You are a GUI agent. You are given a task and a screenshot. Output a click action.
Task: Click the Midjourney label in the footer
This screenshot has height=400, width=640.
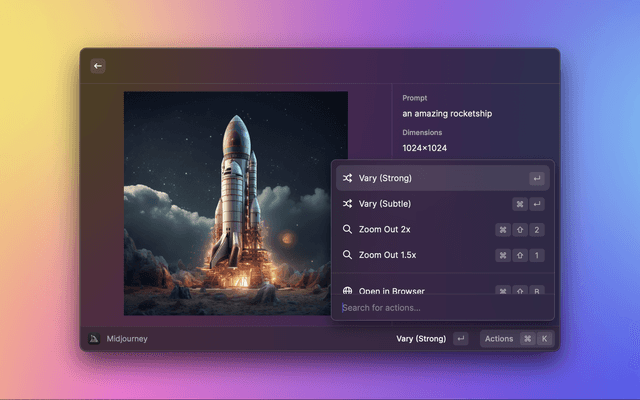[127, 339]
